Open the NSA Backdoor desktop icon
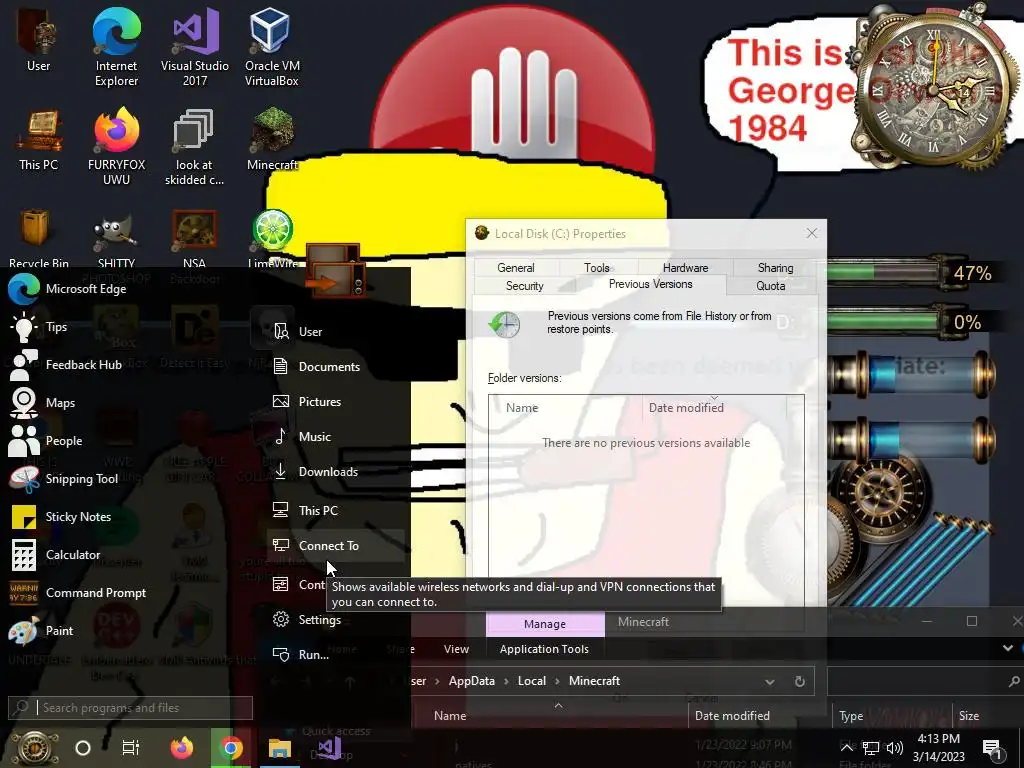 pyautogui.click(x=194, y=238)
